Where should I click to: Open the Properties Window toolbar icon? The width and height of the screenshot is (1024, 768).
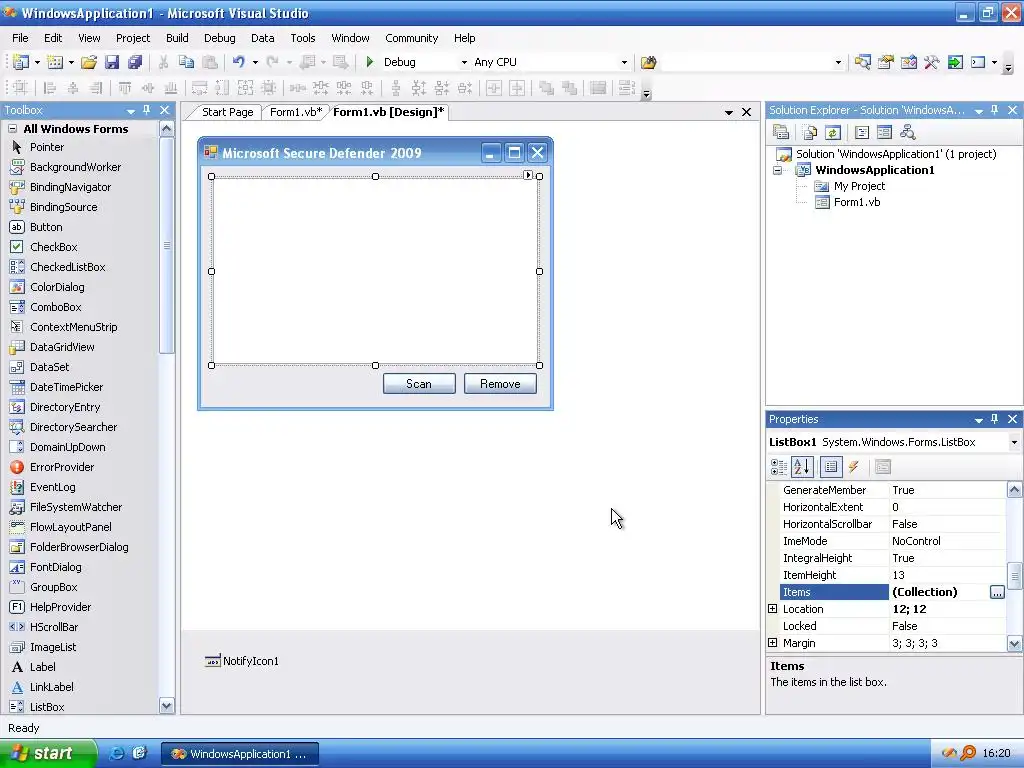[x=886, y=62]
